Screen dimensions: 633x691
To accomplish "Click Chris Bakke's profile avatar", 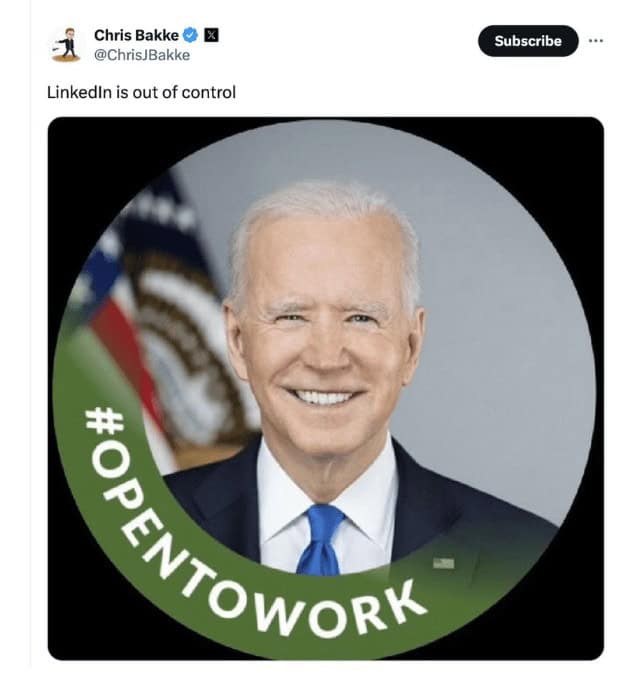I will (65, 44).
